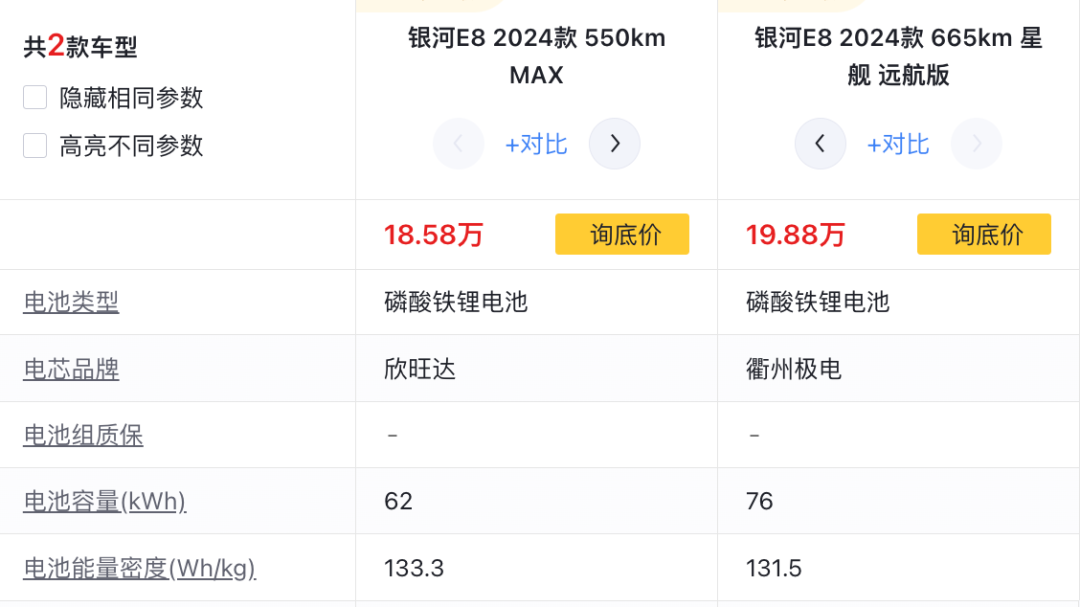The width and height of the screenshot is (1080, 607).
Task: Click the 19.88万 price
Action: coord(796,235)
